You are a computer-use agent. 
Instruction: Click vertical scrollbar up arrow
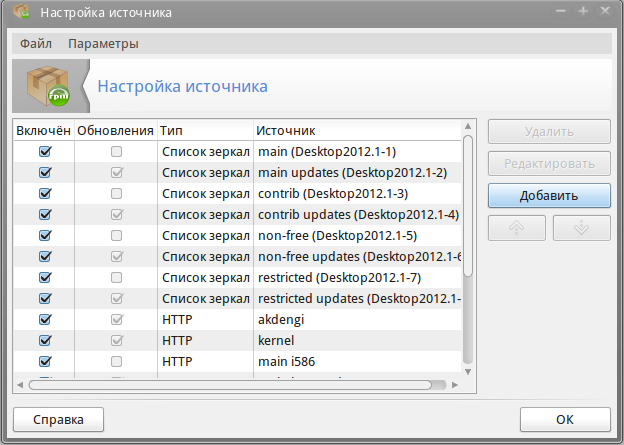tap(468, 126)
